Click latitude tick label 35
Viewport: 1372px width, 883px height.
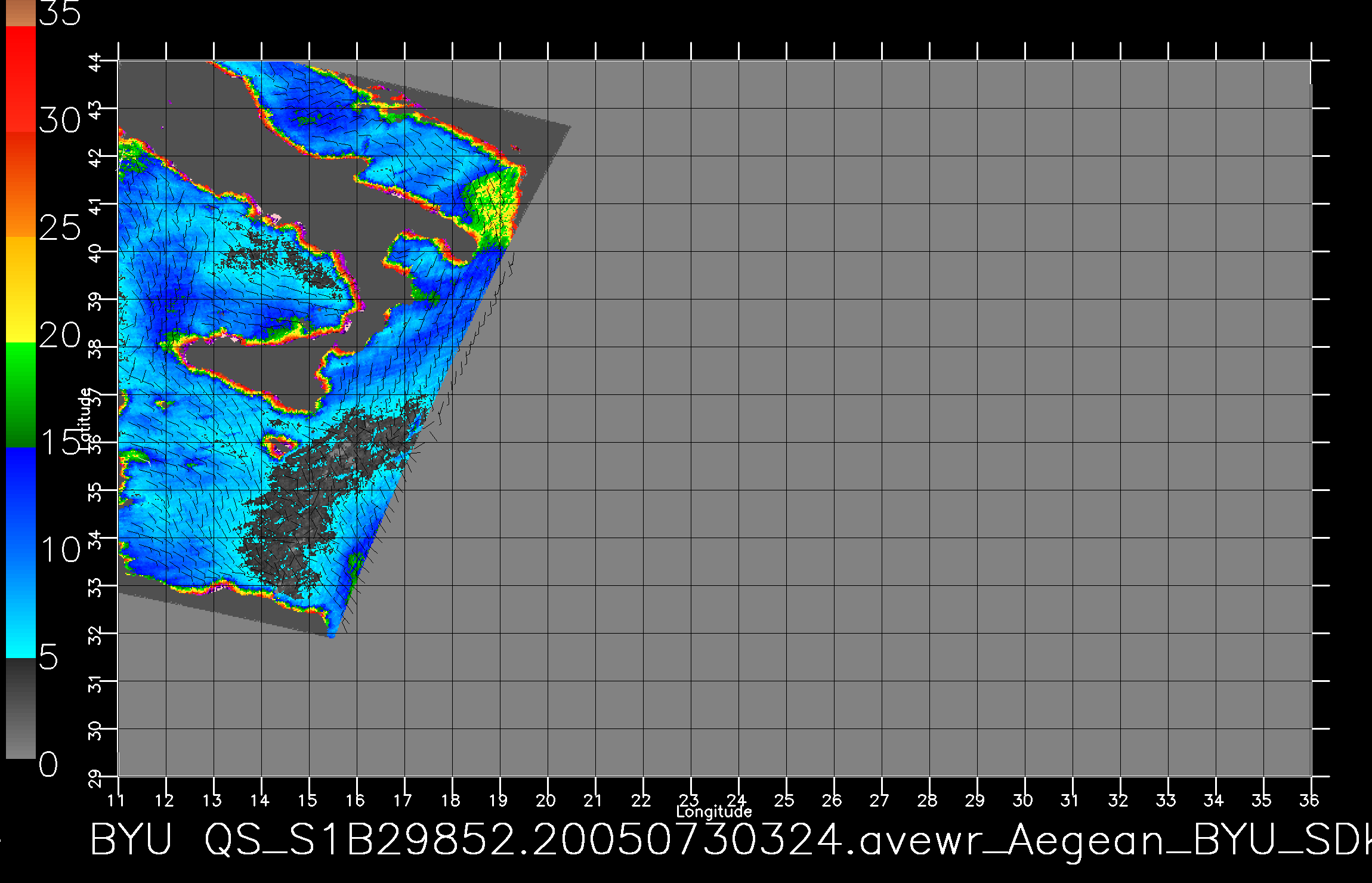(96, 492)
